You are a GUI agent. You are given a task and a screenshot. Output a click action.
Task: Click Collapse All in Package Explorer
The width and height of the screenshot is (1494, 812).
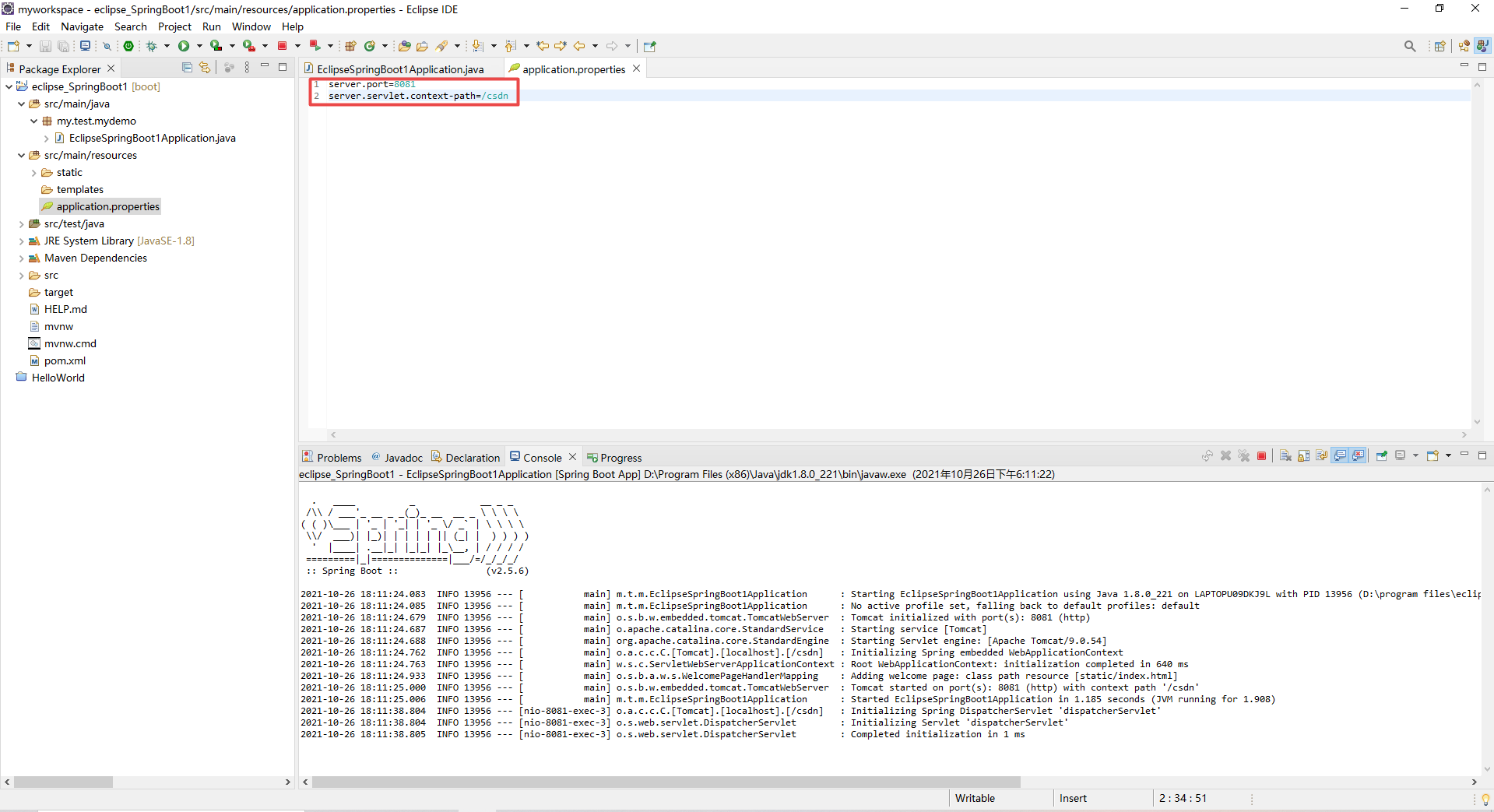[x=187, y=68]
